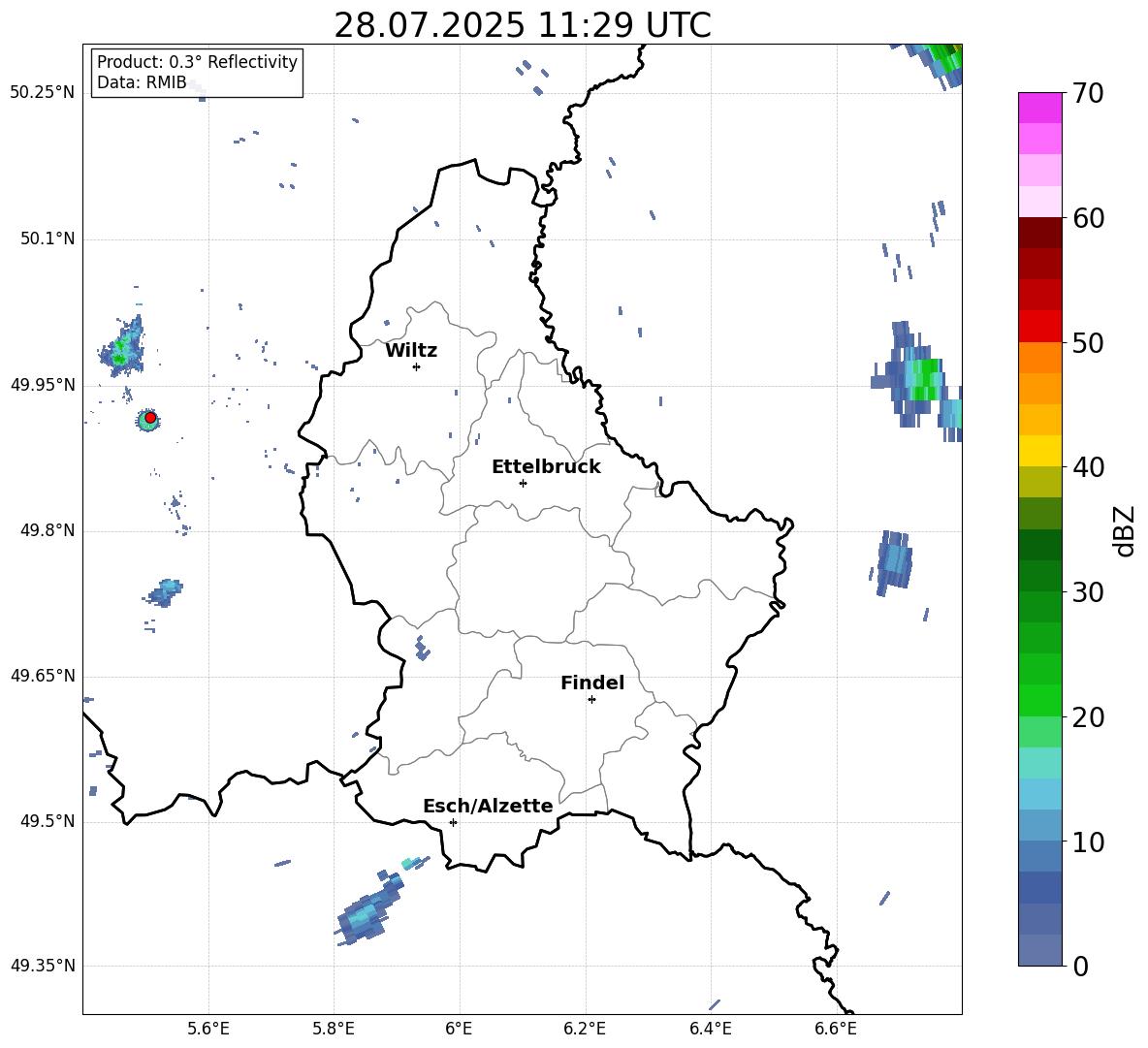Click the cross marker below Wiltz
Viewport: 1148px width, 1048px height.
point(416,366)
